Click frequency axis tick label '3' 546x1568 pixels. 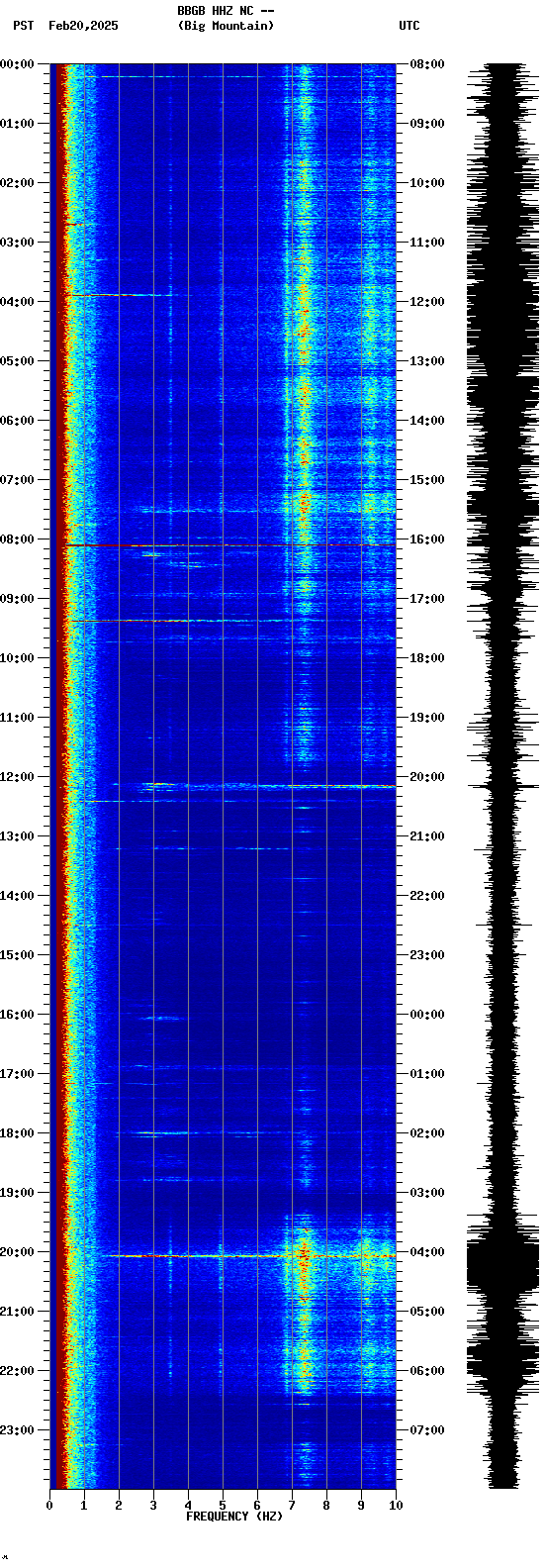click(x=153, y=1506)
